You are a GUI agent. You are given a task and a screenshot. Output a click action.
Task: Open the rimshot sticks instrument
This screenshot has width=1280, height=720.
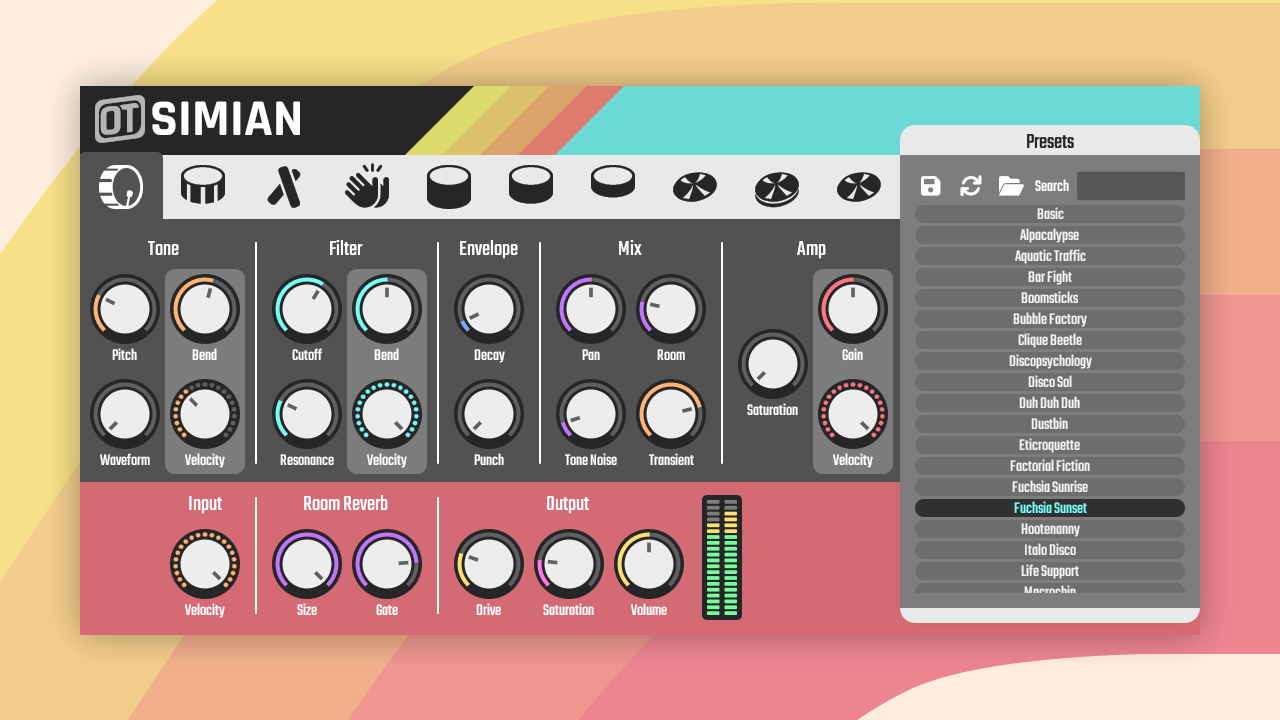point(284,185)
